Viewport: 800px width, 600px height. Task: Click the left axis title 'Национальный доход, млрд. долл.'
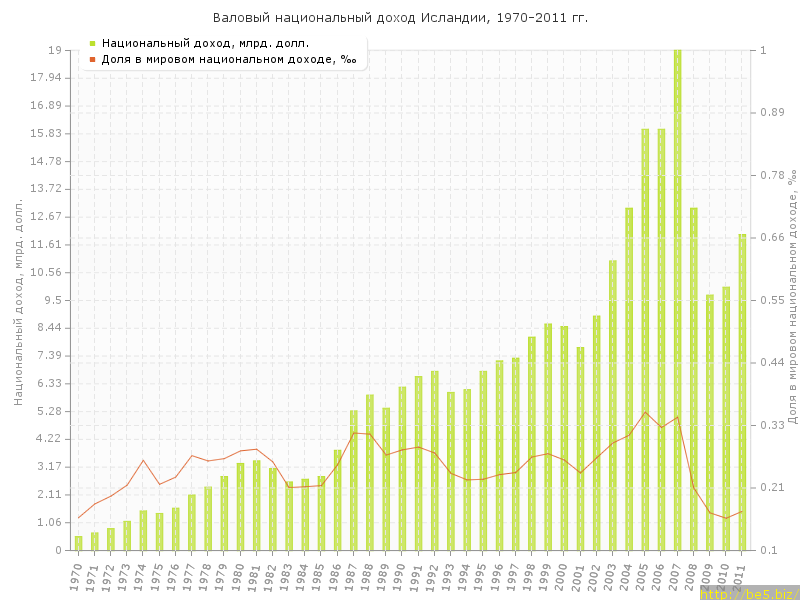[19, 300]
